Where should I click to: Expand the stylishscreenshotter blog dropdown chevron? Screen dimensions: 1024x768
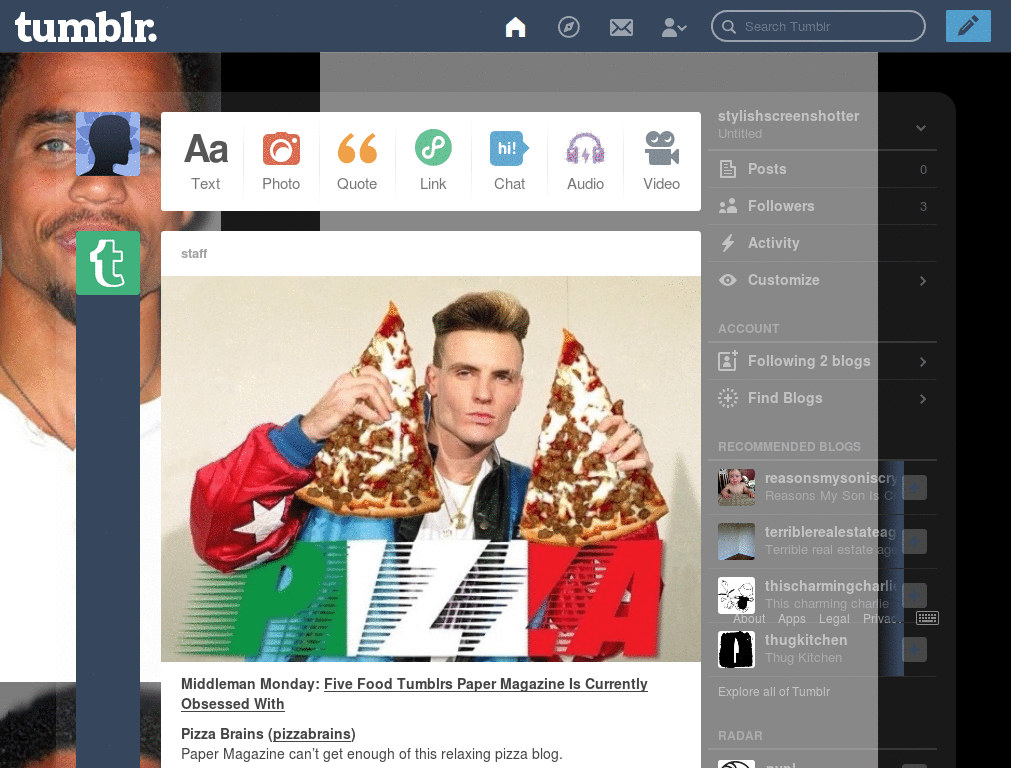(921, 127)
